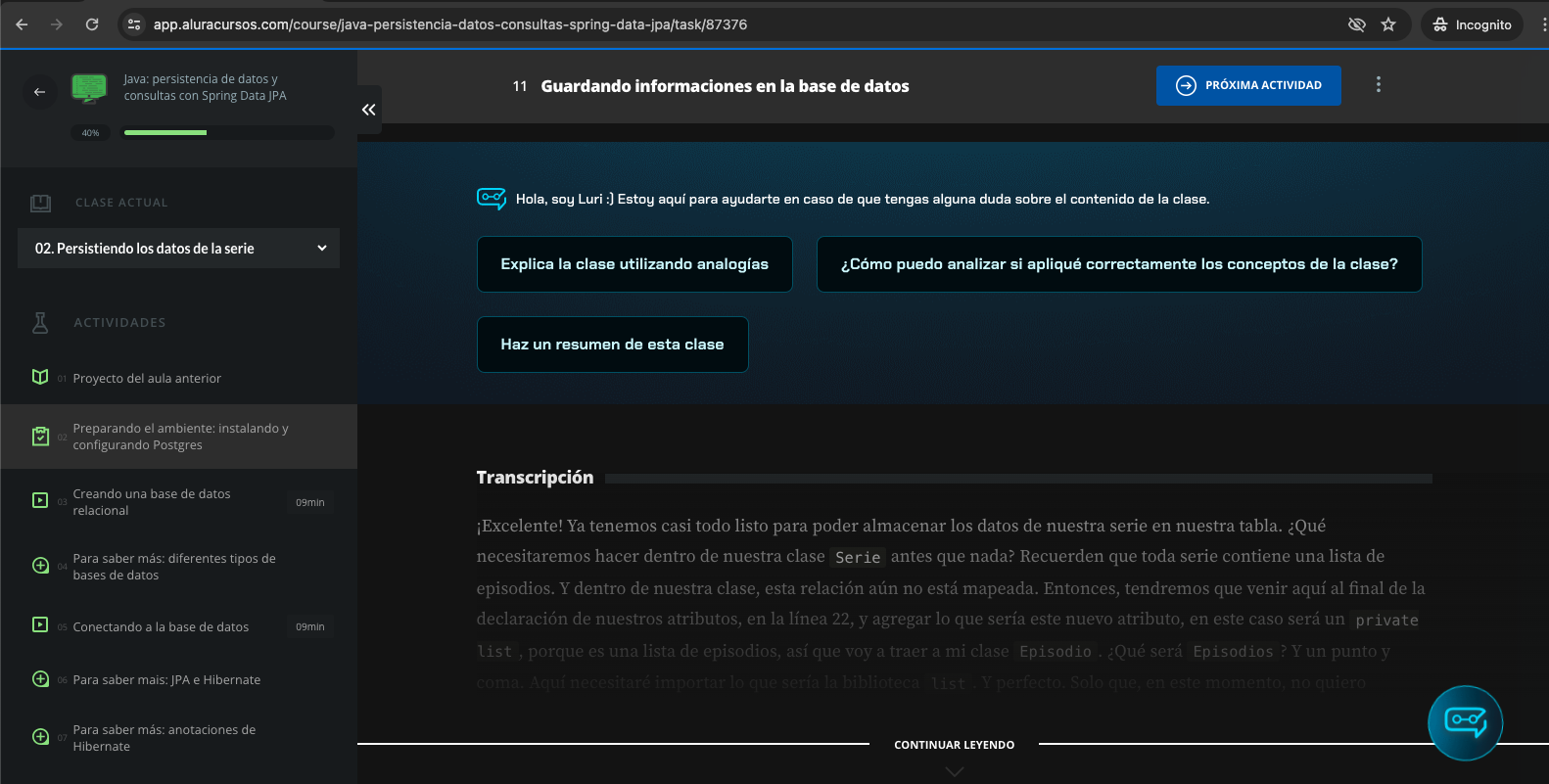Click the 'Transcripción' heading
Viewport: 1549px width, 784px height.
tap(535, 478)
